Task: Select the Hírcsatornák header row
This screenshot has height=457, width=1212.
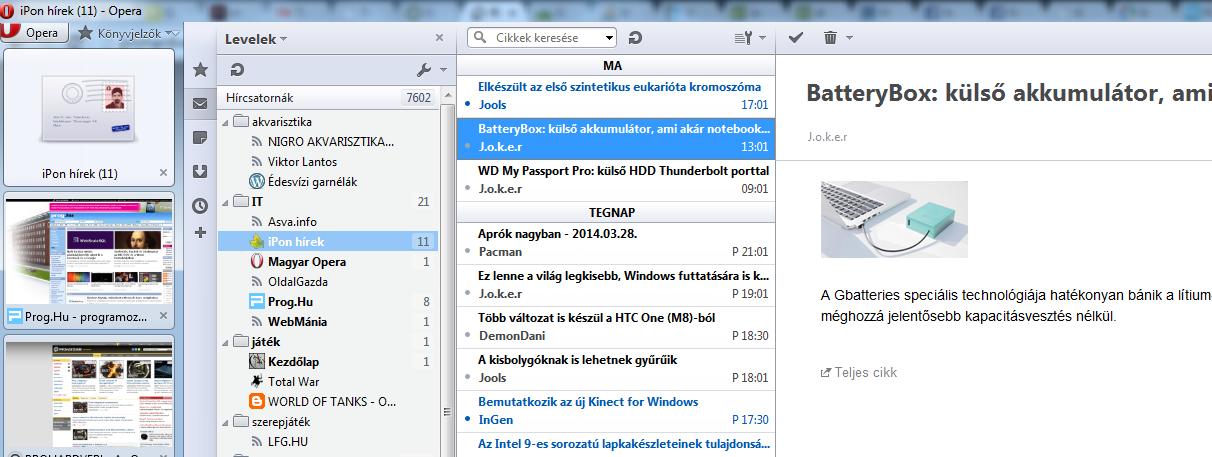Action: coord(328,98)
